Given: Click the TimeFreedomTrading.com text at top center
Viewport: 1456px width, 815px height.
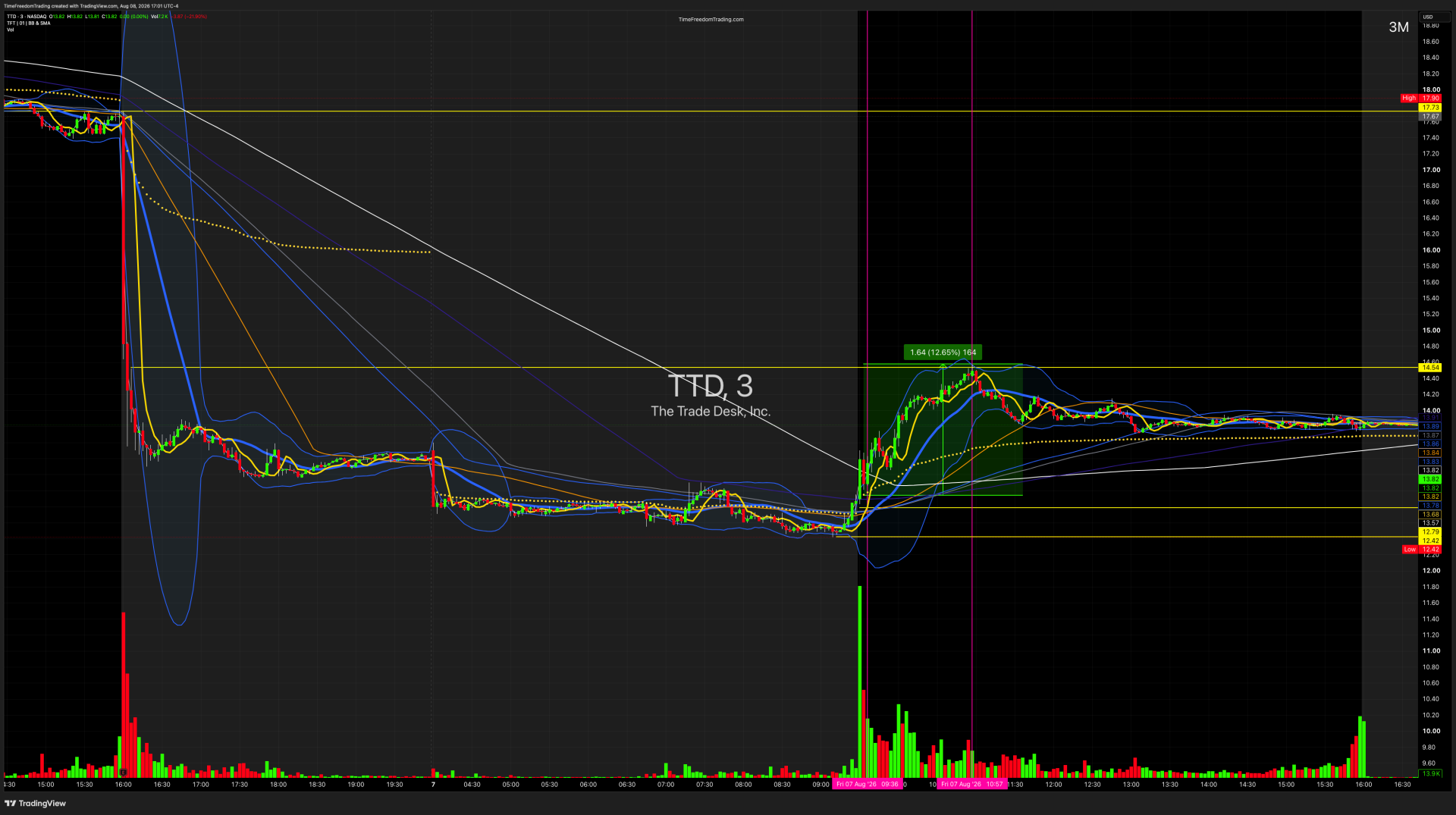Looking at the screenshot, I should point(711,20).
